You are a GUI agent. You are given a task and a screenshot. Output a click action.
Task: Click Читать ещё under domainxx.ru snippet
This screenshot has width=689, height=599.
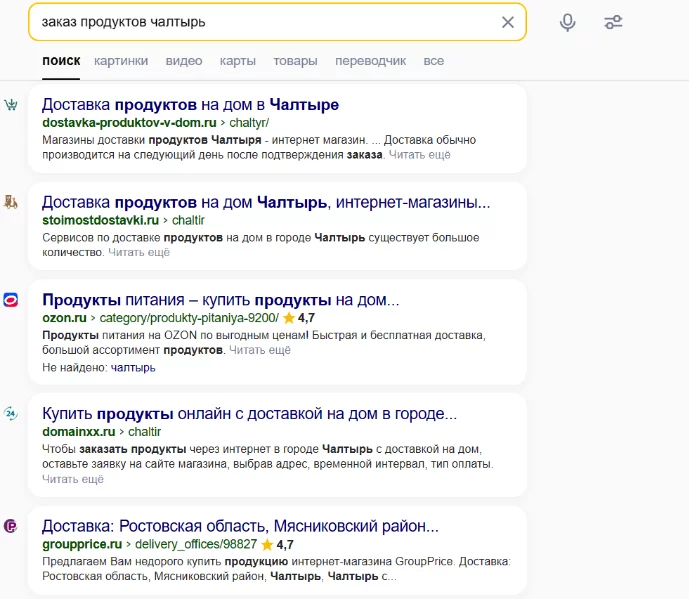(73, 479)
